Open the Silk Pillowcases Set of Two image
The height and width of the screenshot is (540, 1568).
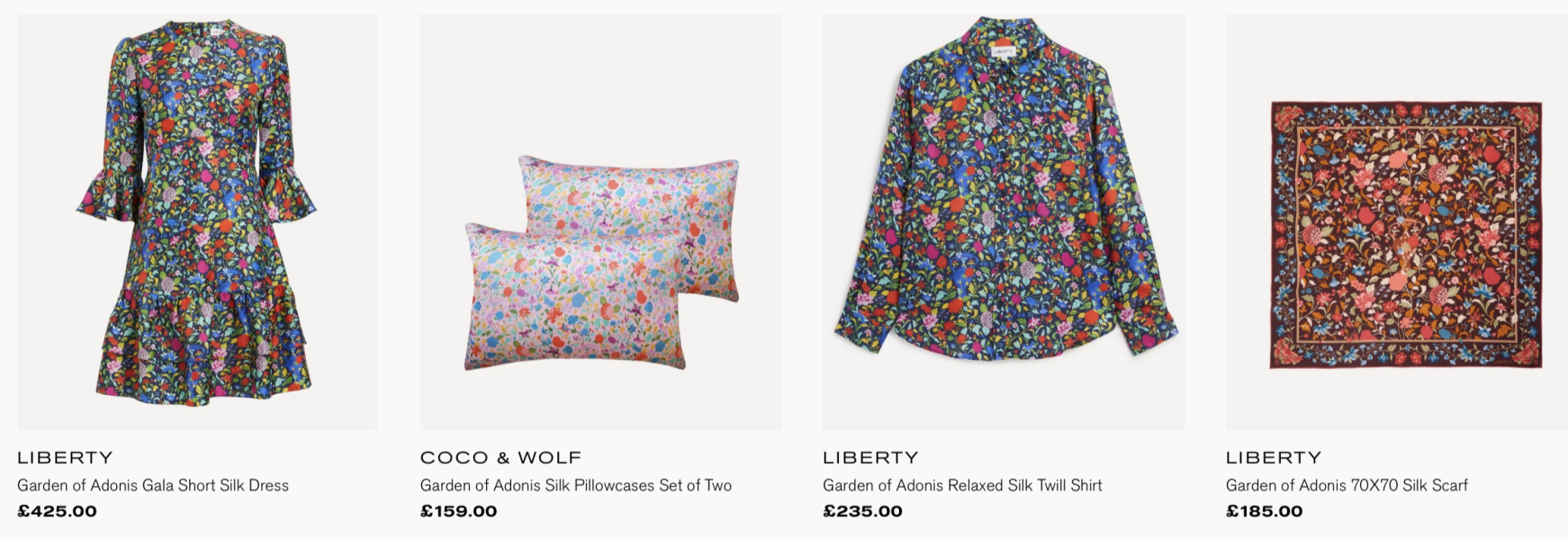tap(600, 261)
